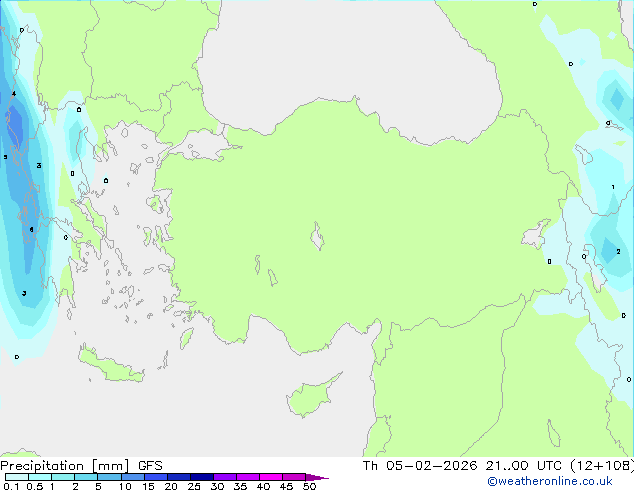The image size is (634, 490).
Task: Click the '25' legend scale label
Action: [194, 486]
